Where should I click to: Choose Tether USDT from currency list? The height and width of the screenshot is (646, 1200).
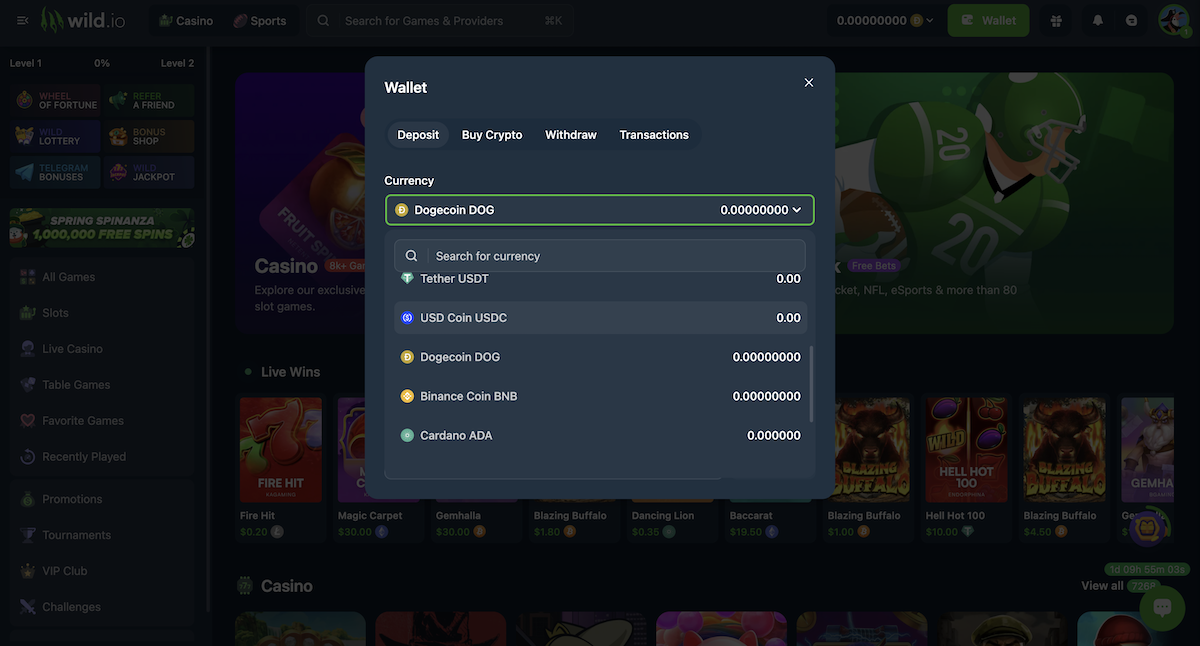[x=599, y=279]
